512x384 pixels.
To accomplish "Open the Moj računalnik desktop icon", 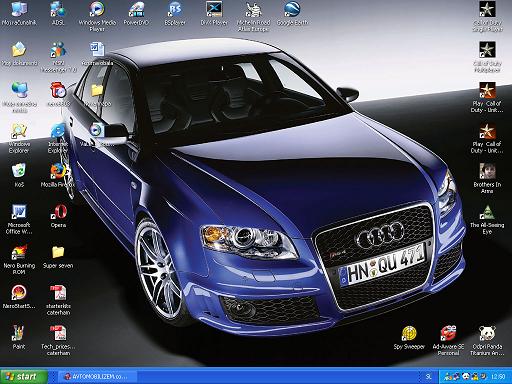I will [19, 14].
